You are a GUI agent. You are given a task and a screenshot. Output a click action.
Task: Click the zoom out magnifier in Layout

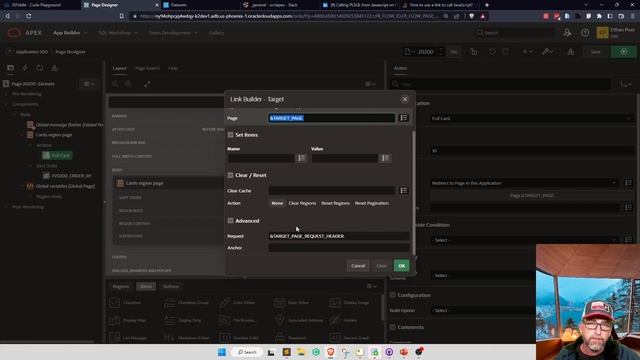[115, 84]
